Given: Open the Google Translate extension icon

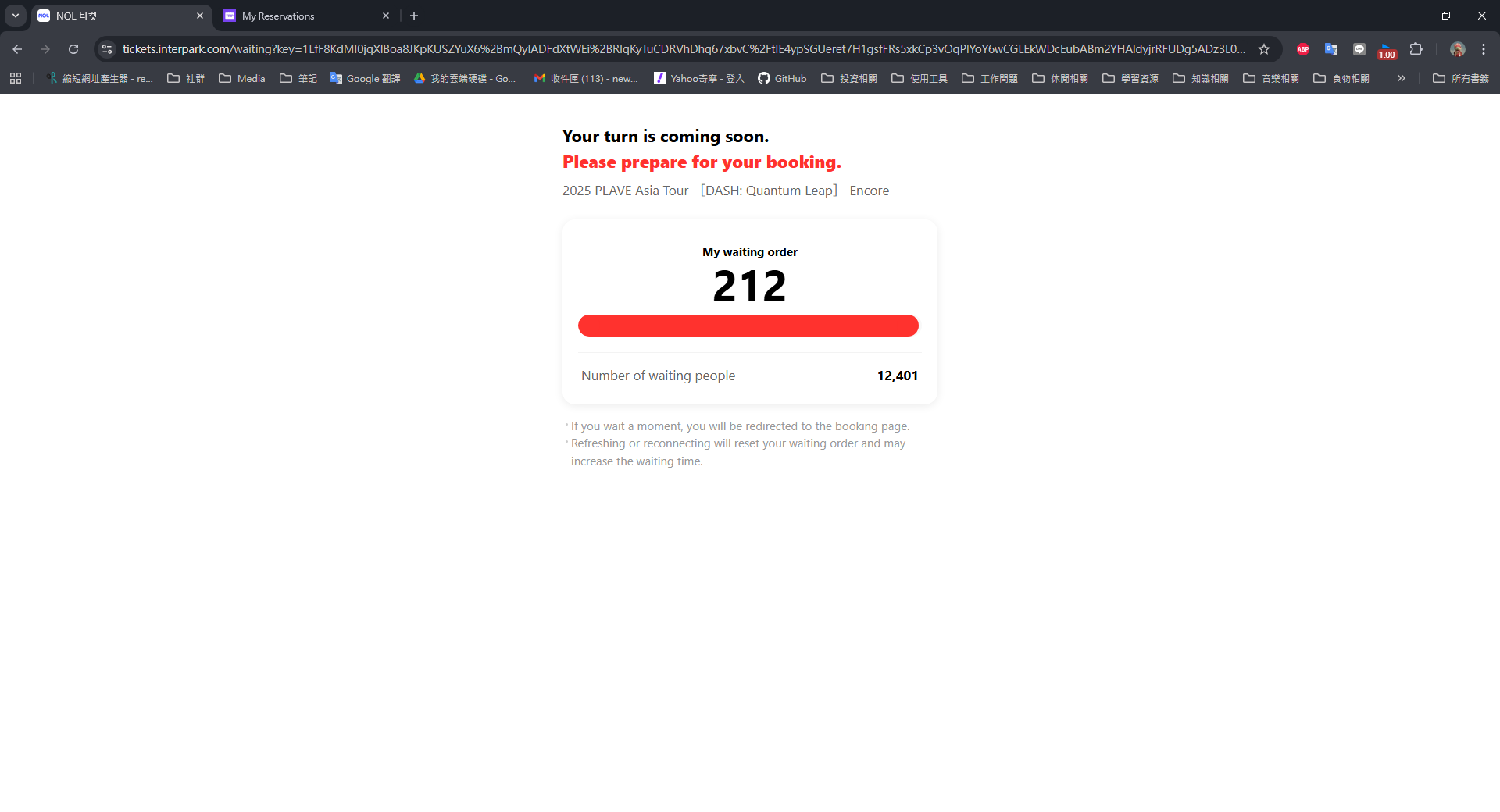Looking at the screenshot, I should (x=1331, y=49).
